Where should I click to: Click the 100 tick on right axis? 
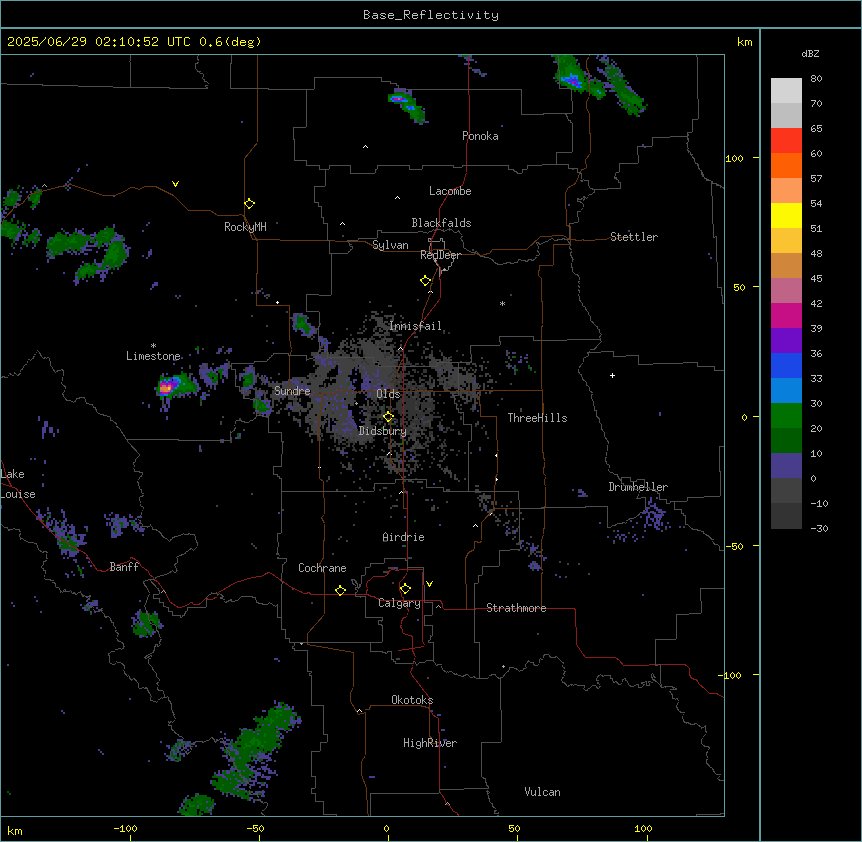(734, 158)
